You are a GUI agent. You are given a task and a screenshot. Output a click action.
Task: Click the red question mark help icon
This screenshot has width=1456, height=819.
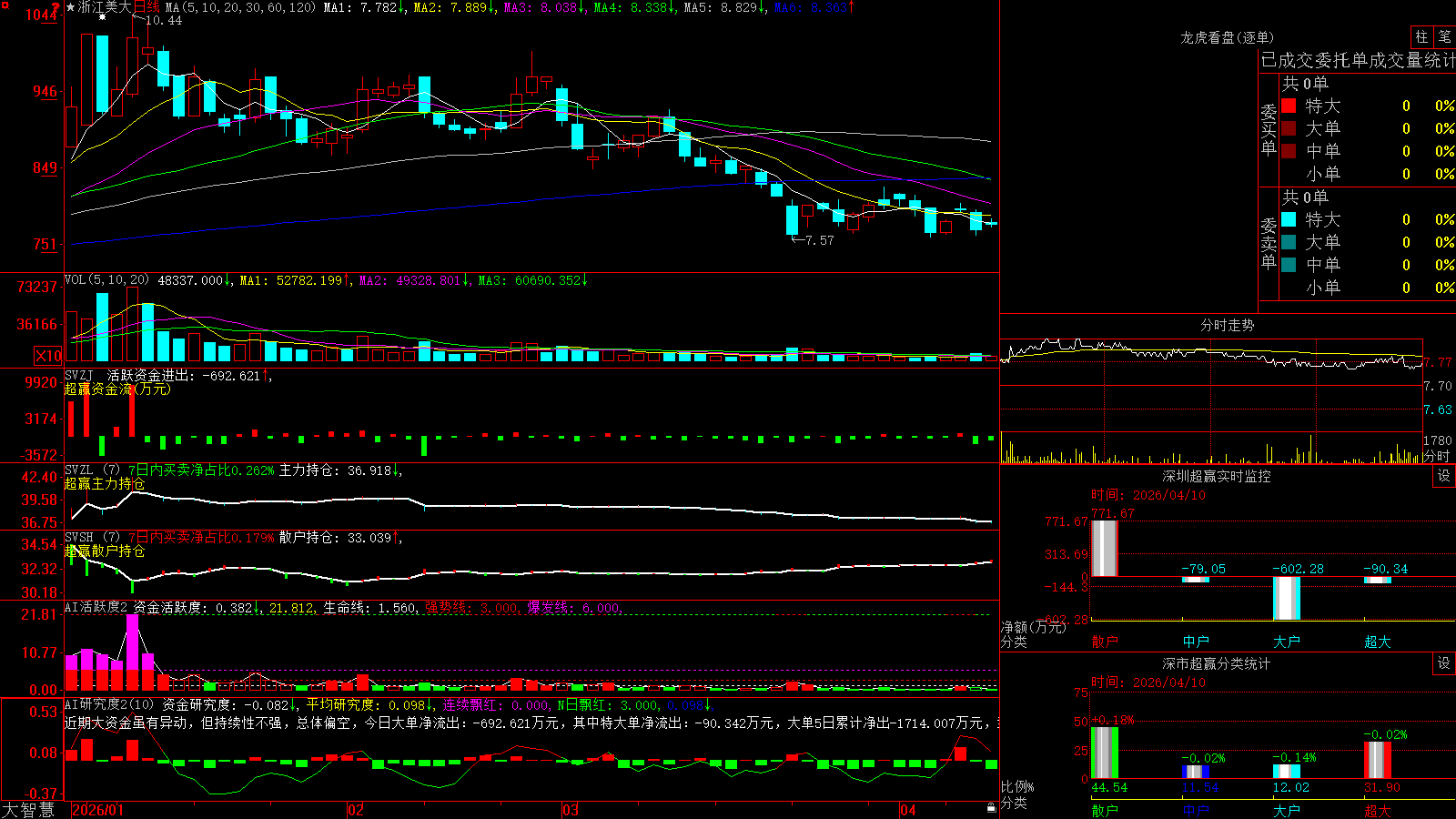(56, 6)
